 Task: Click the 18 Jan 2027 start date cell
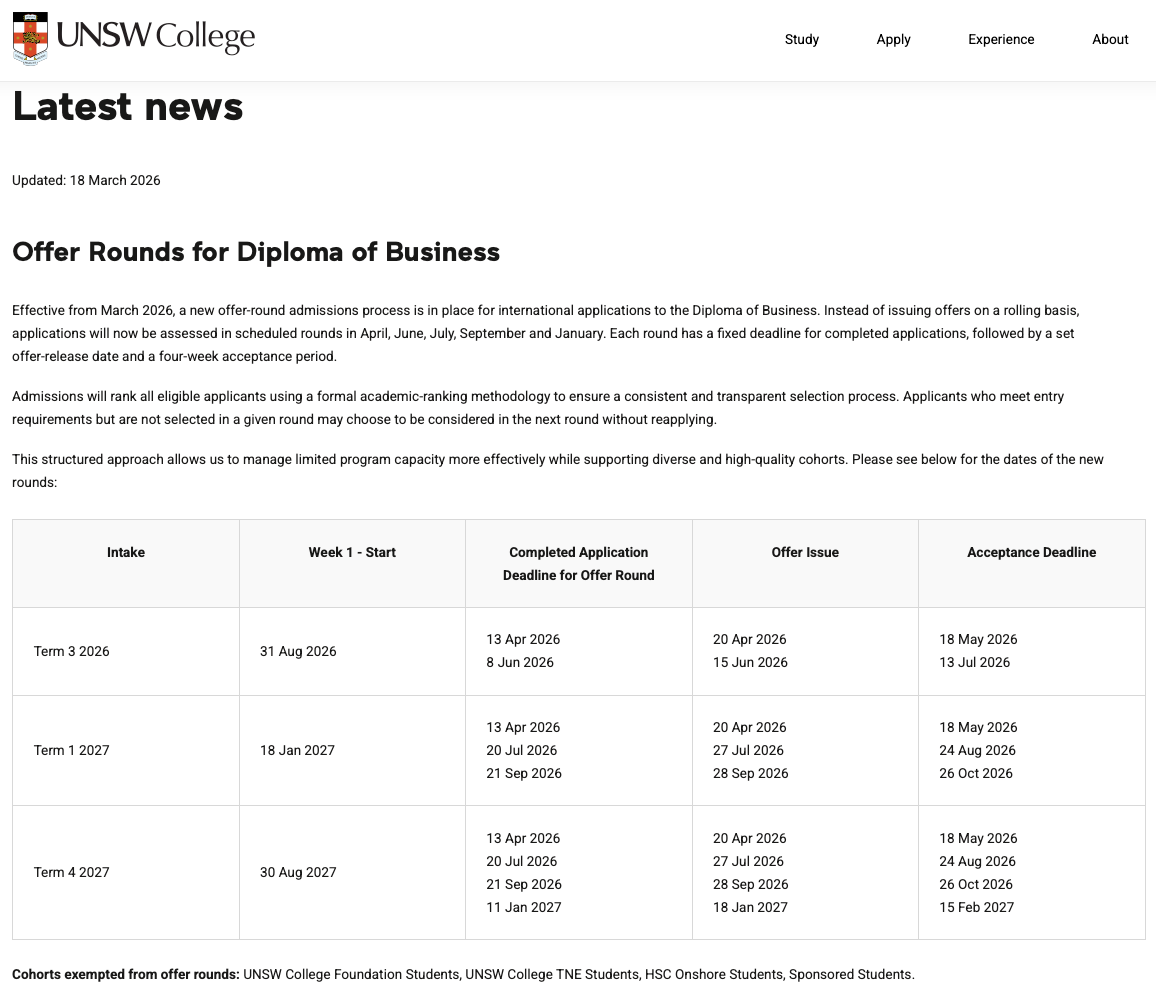click(298, 750)
